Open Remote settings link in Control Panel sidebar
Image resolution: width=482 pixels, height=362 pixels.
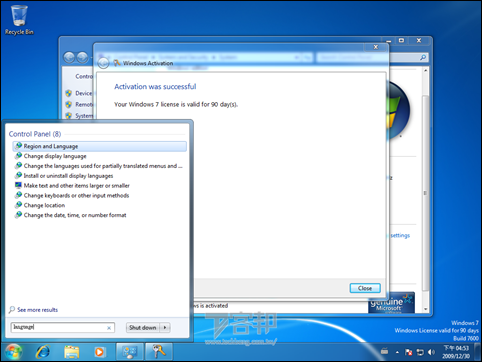click(84, 104)
